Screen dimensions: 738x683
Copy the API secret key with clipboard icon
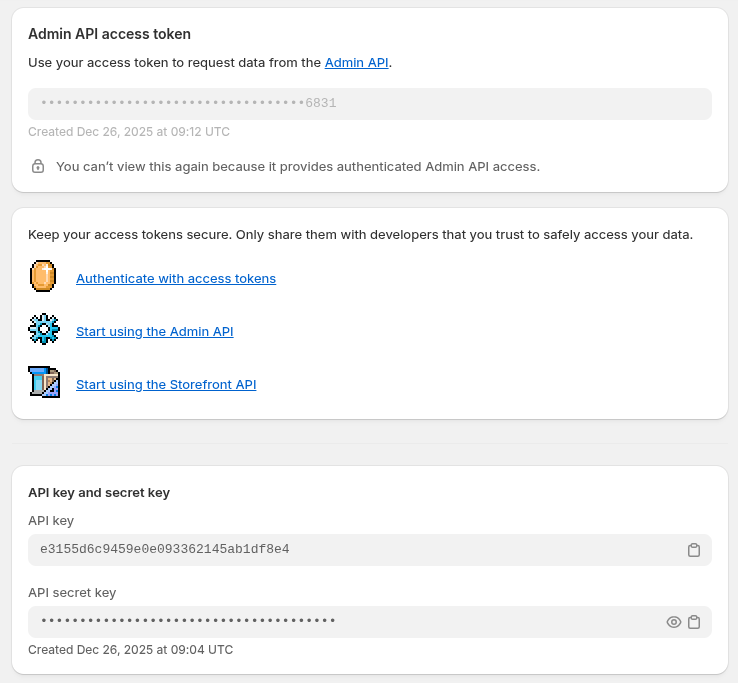[694, 622]
